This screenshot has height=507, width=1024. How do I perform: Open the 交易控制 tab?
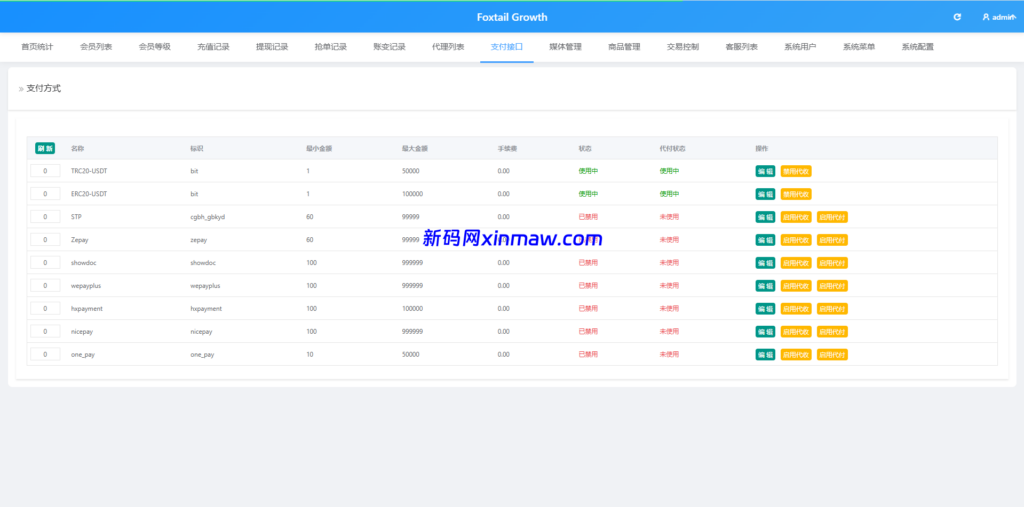pos(683,47)
